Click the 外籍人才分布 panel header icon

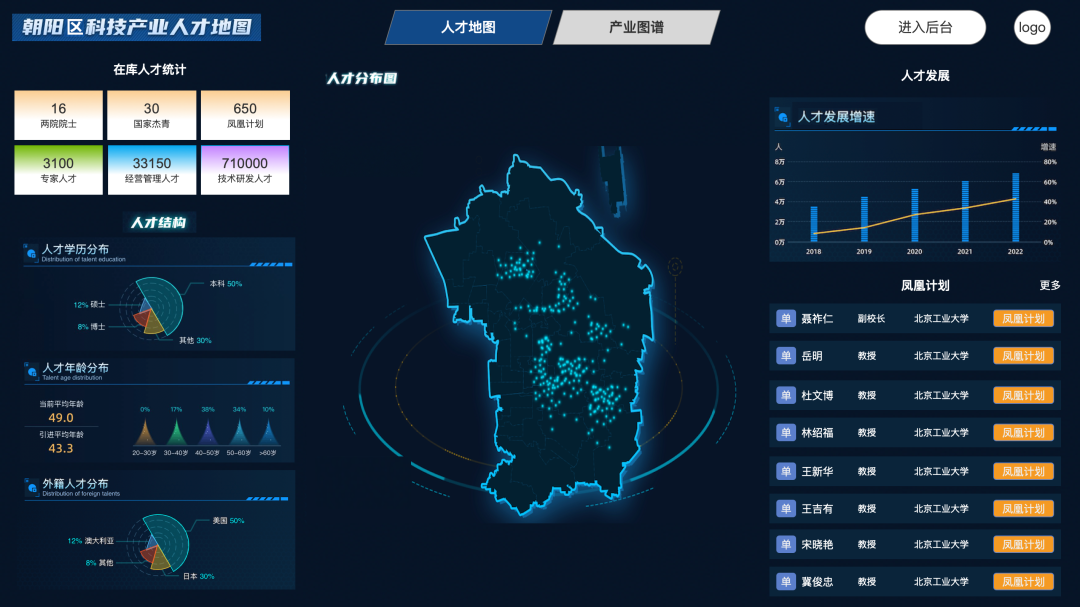pyautogui.click(x=31, y=487)
